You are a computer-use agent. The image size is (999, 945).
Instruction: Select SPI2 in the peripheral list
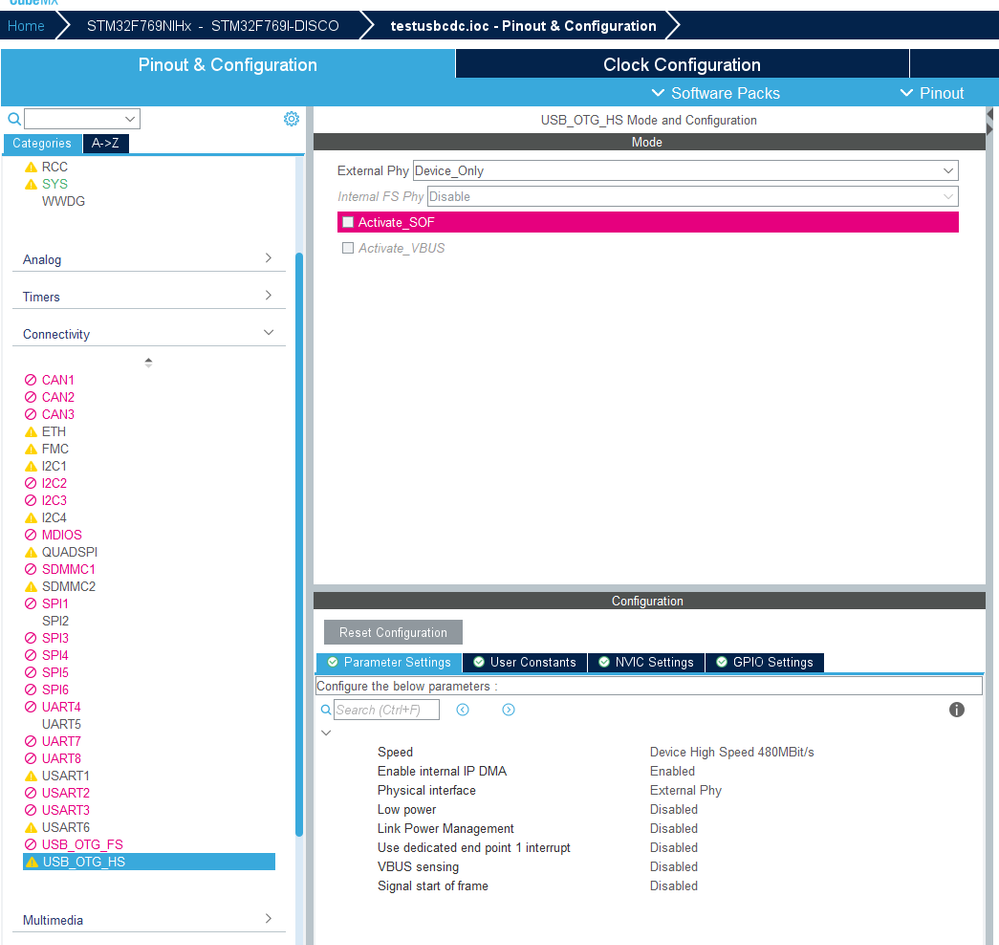(x=55, y=621)
